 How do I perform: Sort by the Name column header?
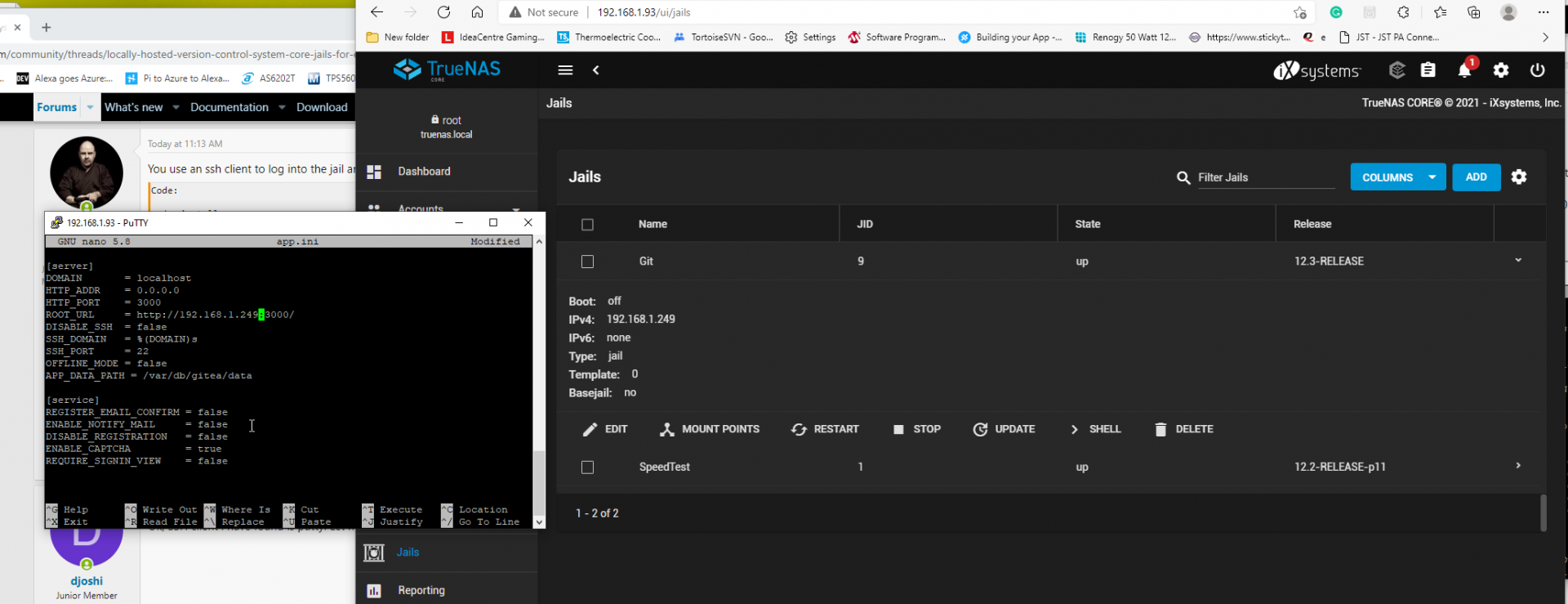tap(653, 224)
